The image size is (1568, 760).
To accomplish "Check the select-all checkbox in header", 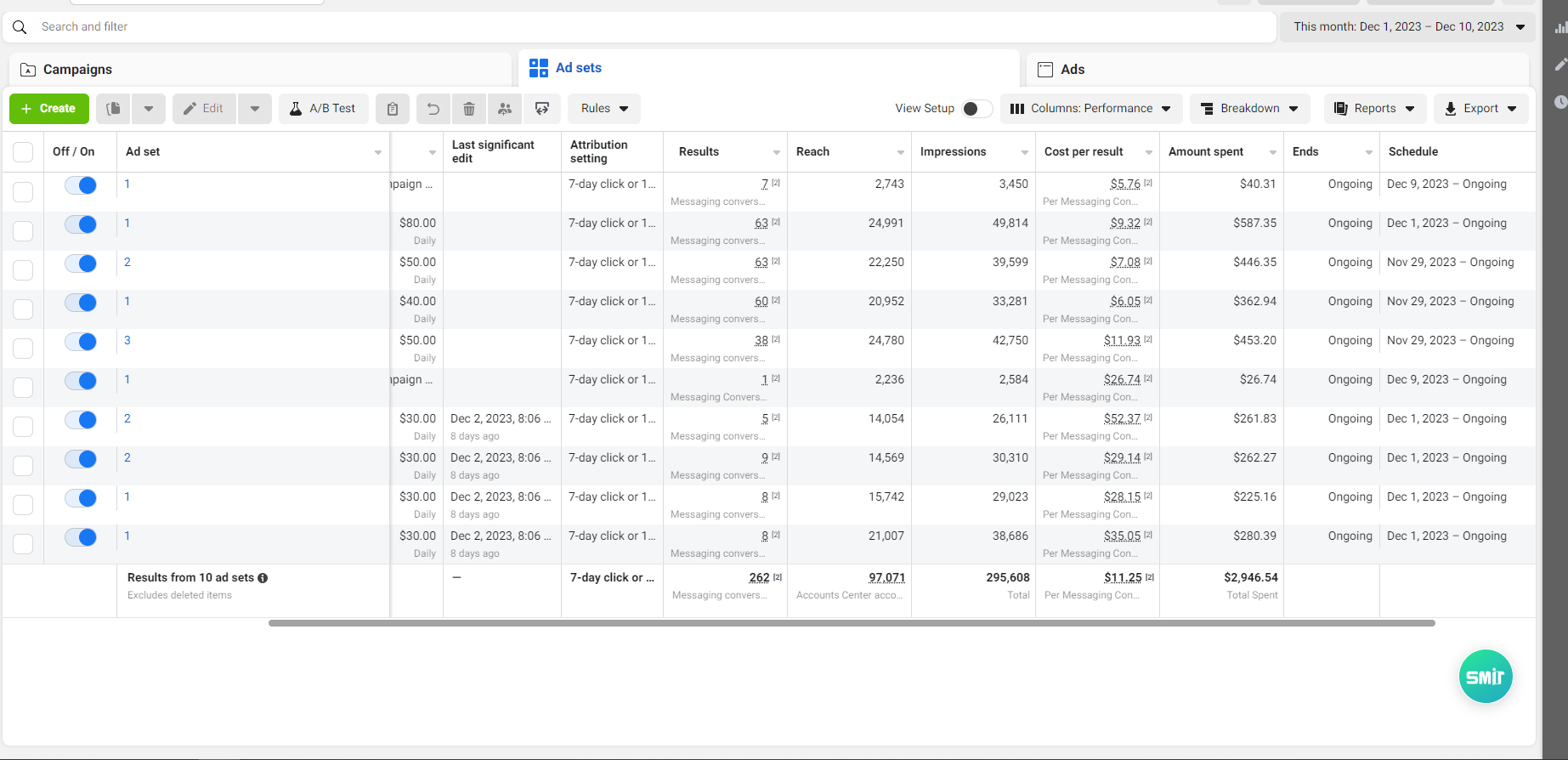I will point(23,152).
